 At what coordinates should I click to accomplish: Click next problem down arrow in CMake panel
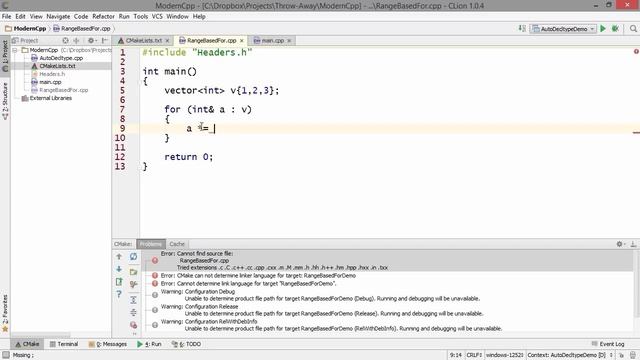click(x=119, y=269)
